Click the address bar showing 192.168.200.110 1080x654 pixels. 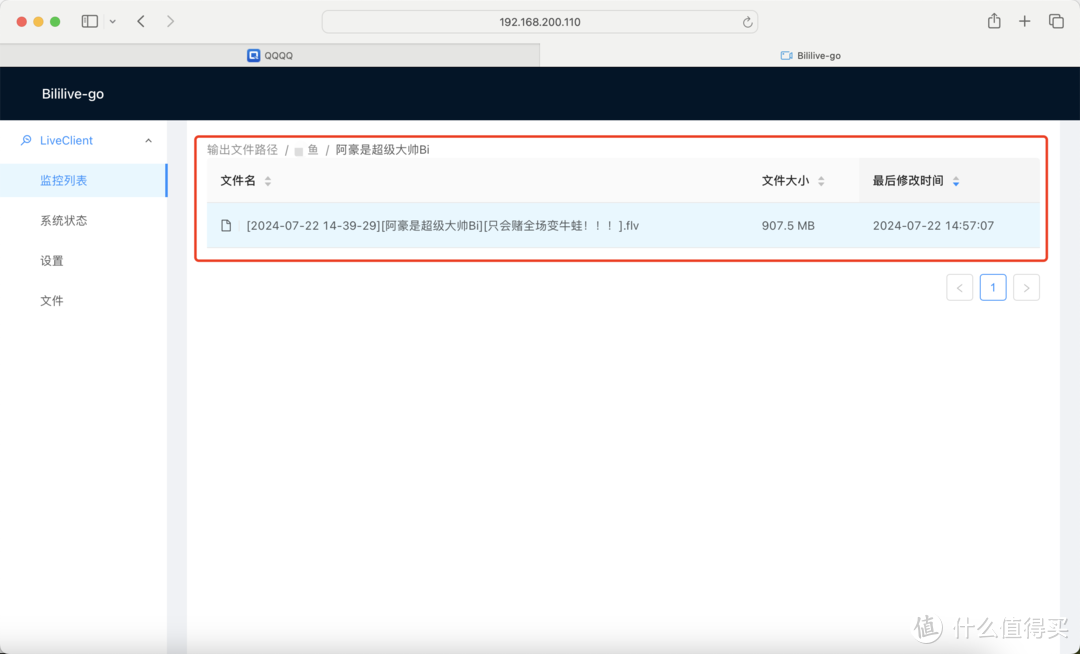[x=540, y=21]
